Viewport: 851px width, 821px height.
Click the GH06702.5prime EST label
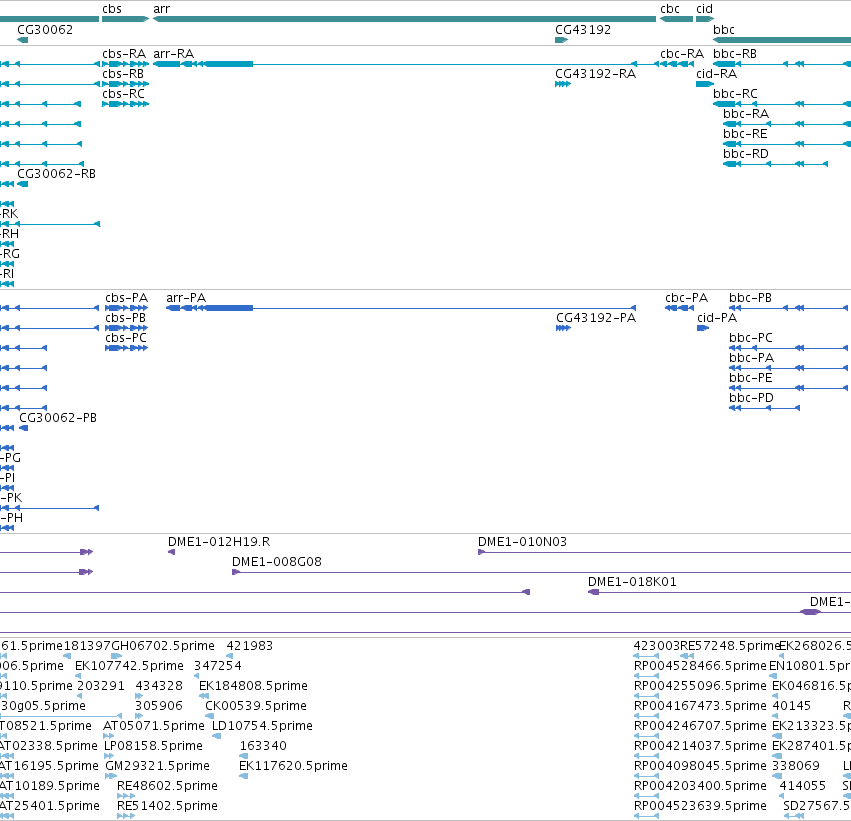(163, 646)
